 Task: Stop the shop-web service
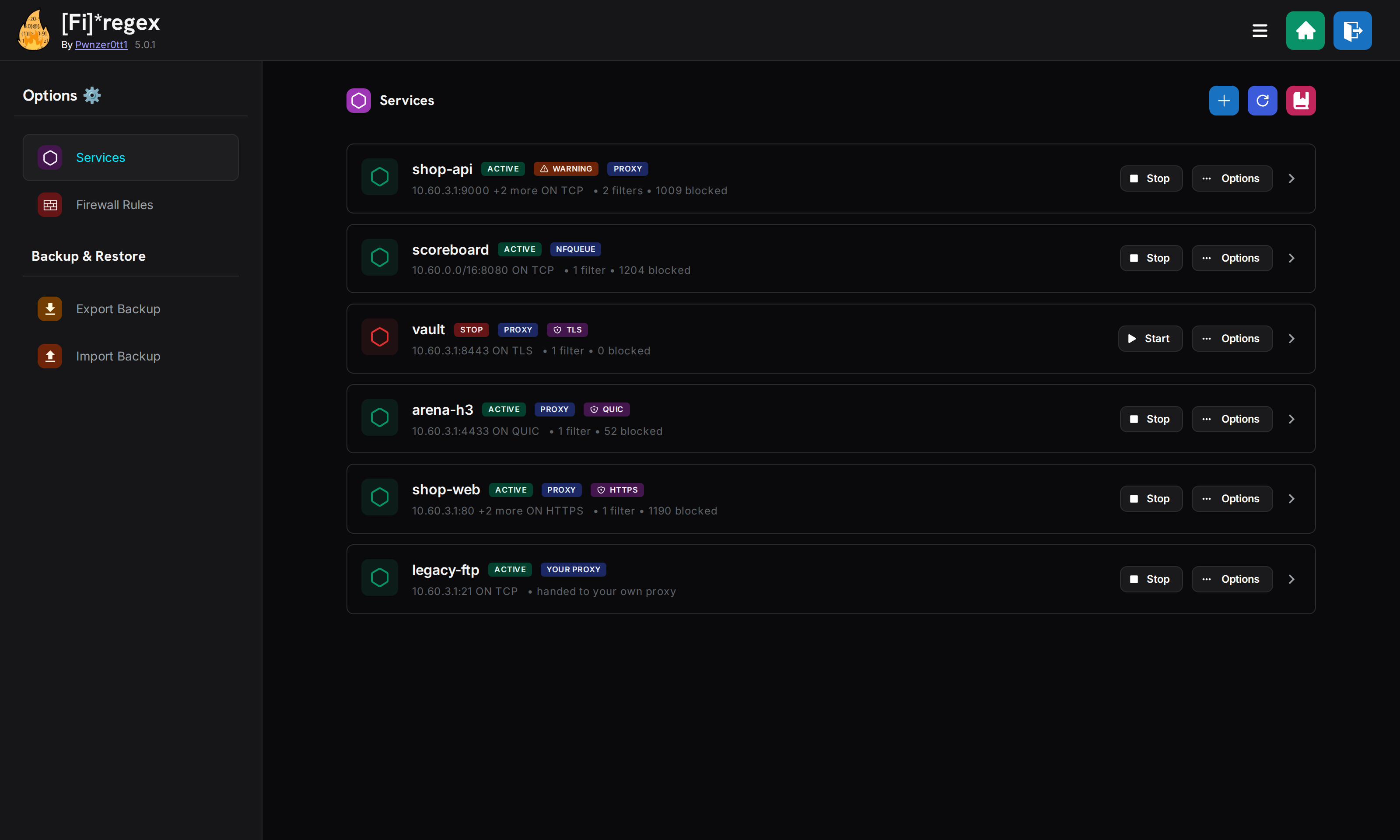coord(1151,499)
